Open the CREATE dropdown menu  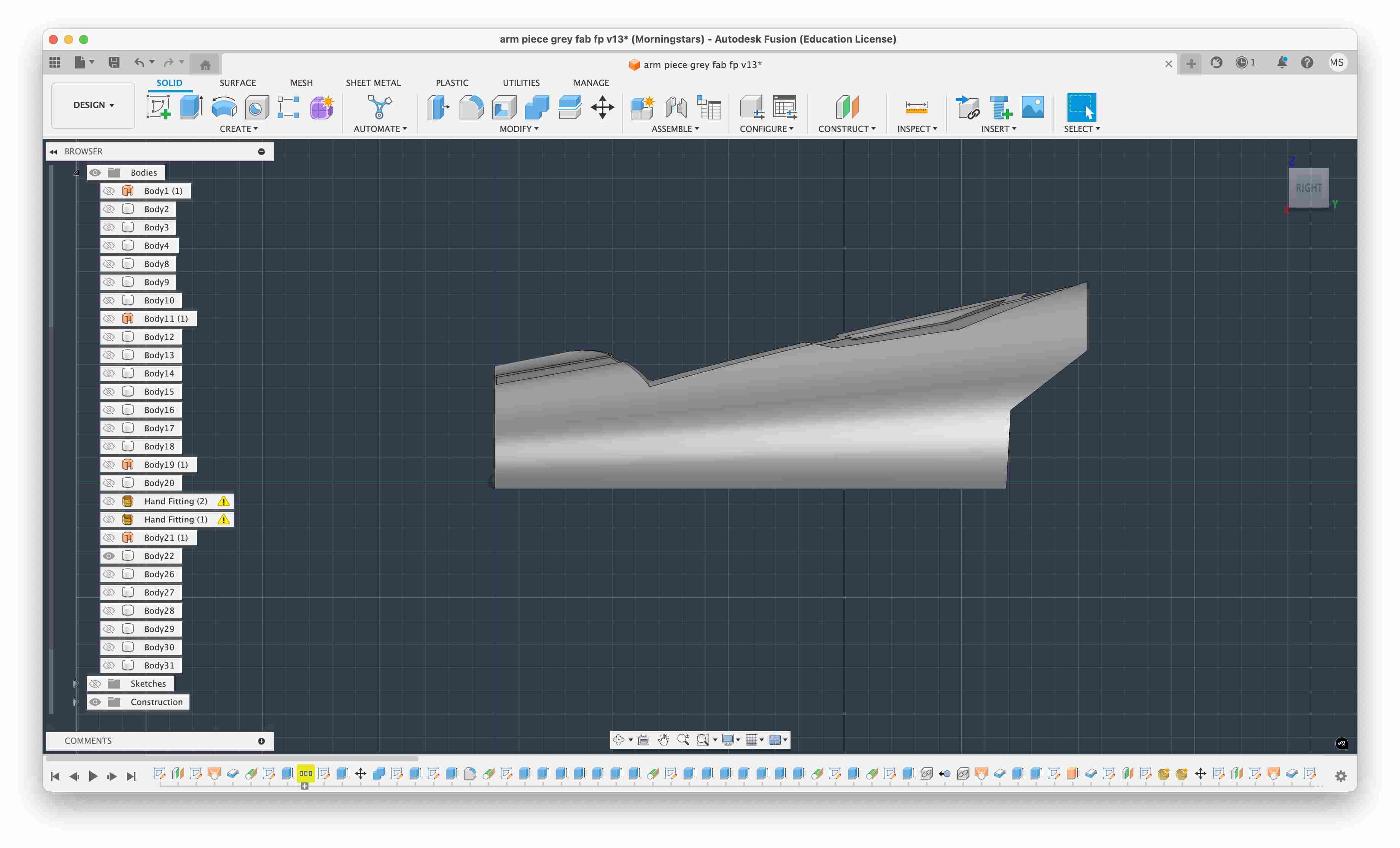coord(239,129)
